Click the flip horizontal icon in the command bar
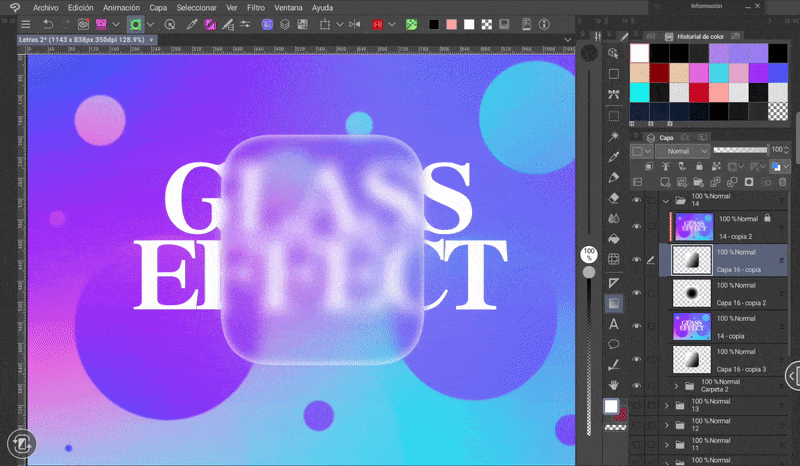The image size is (800, 466). point(355,24)
